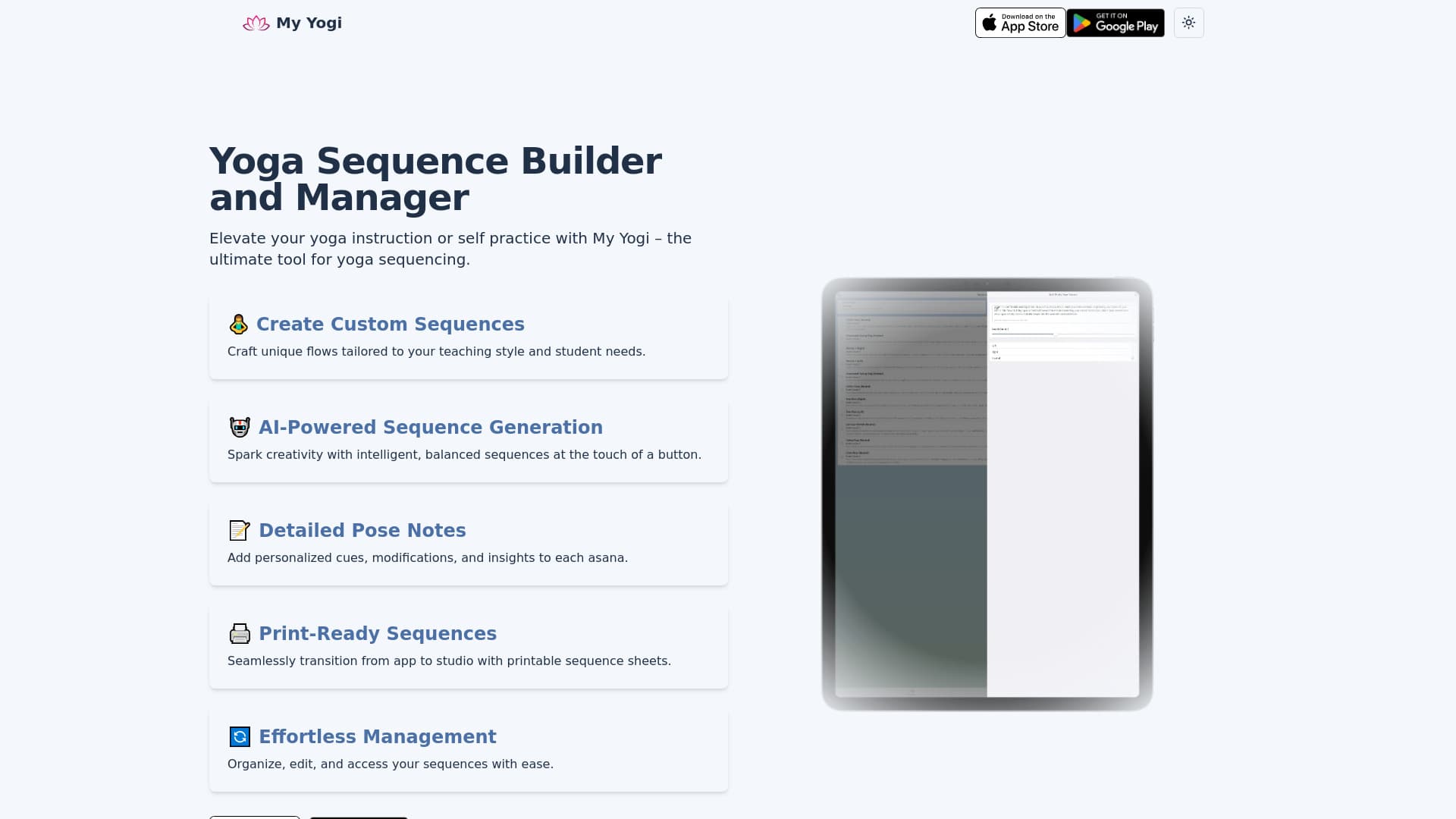This screenshot has height=819, width=1456.
Task: Click the My Yogi brand name
Action: click(309, 23)
